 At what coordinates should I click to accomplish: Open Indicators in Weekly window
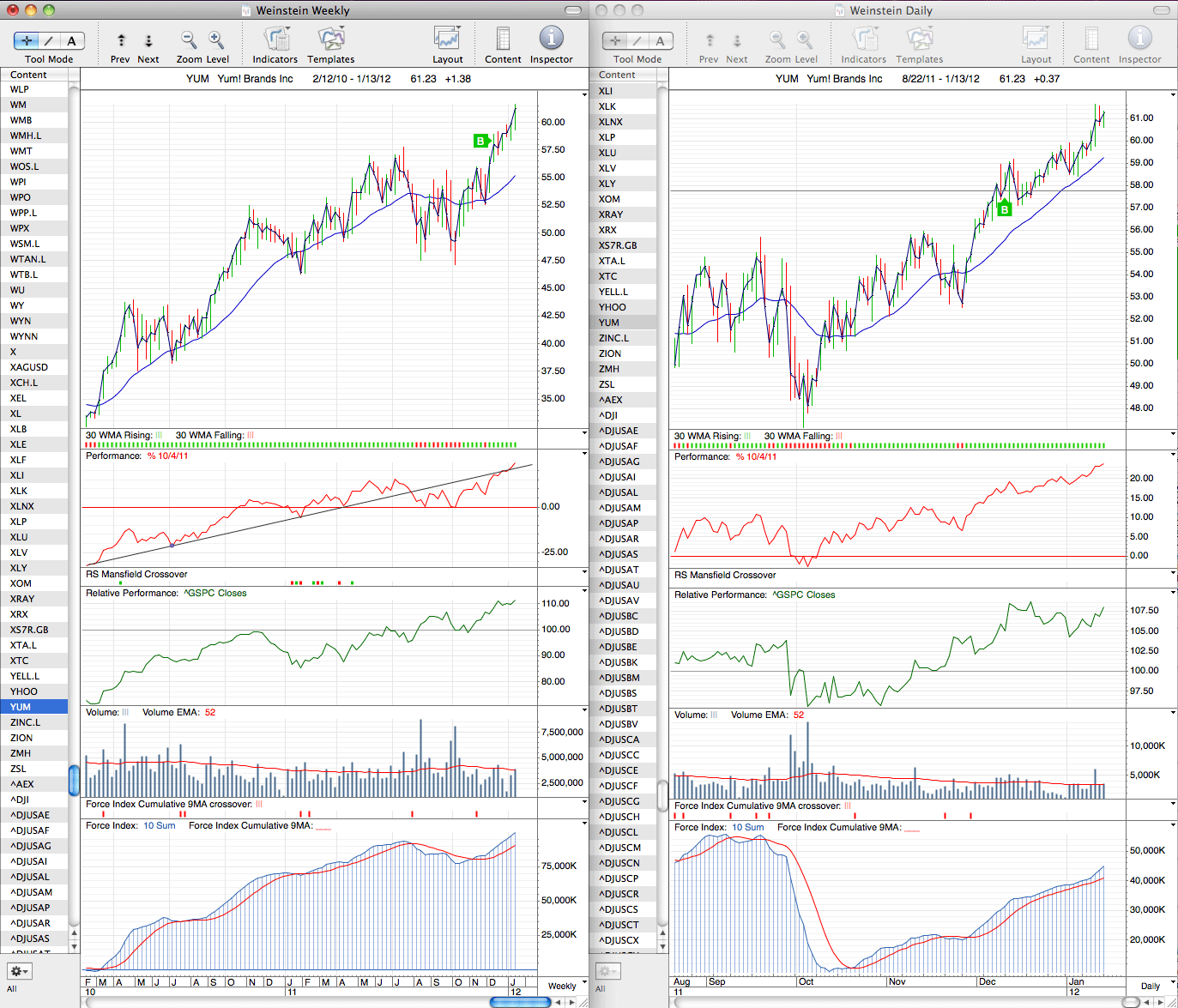[x=275, y=39]
